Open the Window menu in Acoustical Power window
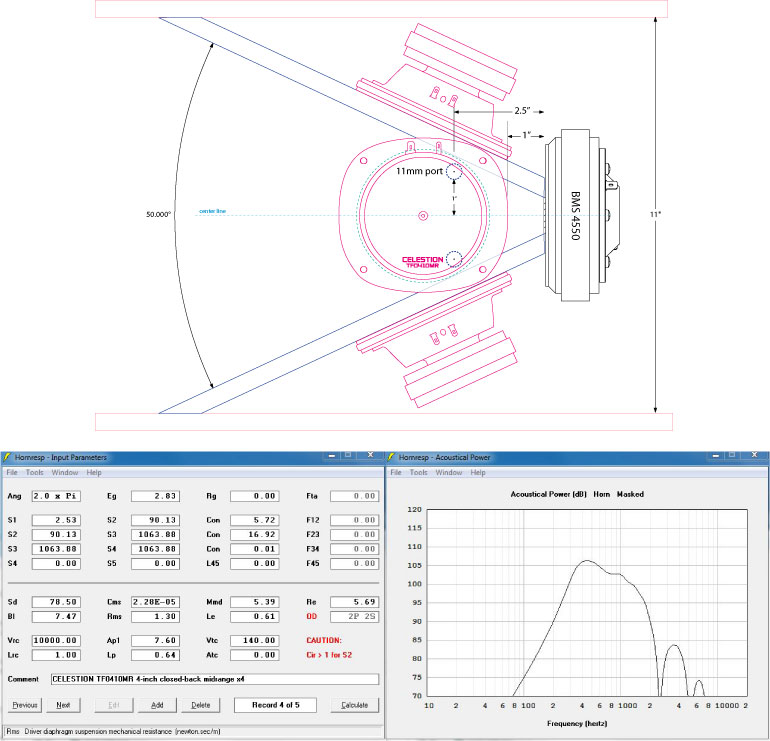 click(x=449, y=472)
